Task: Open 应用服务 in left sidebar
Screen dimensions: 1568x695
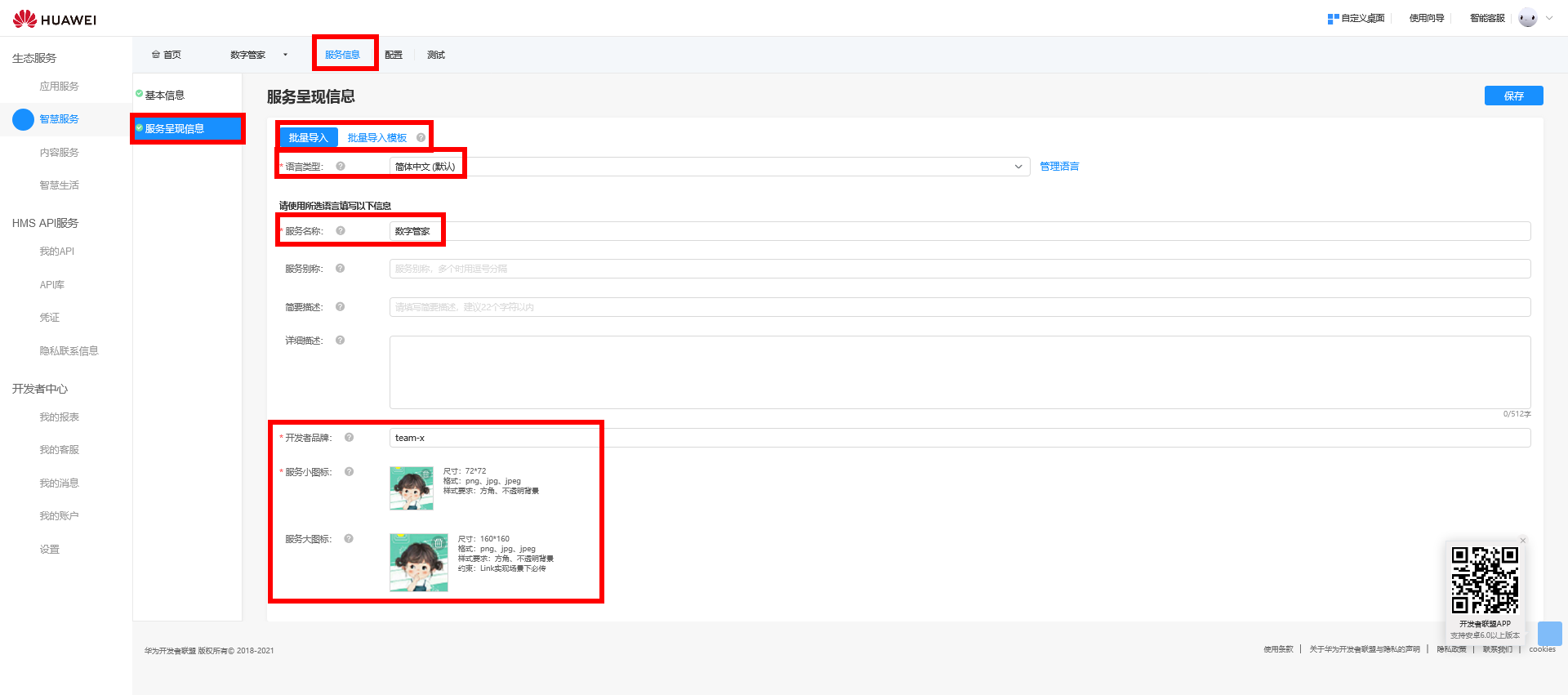Action: point(60,86)
